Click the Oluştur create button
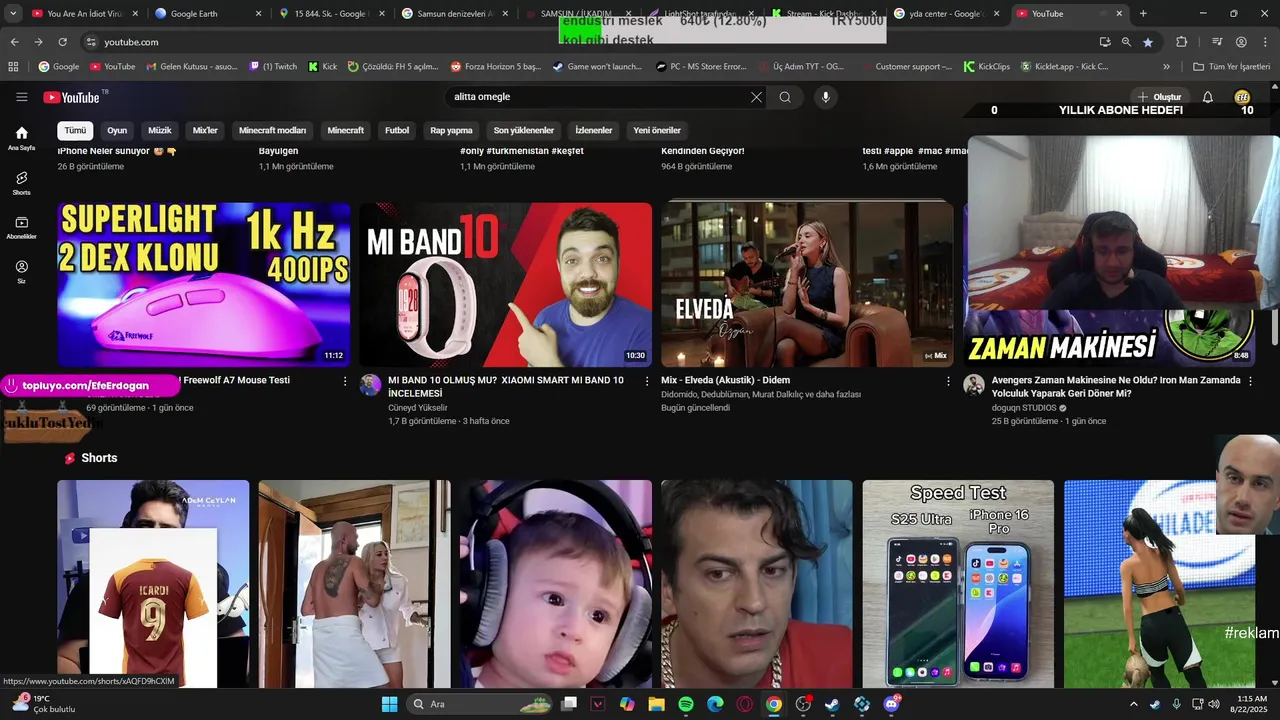This screenshot has height=720, width=1280. coord(1159,97)
